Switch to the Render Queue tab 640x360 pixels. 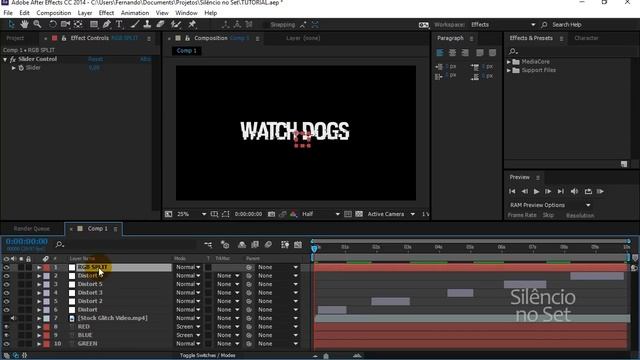coord(31,229)
